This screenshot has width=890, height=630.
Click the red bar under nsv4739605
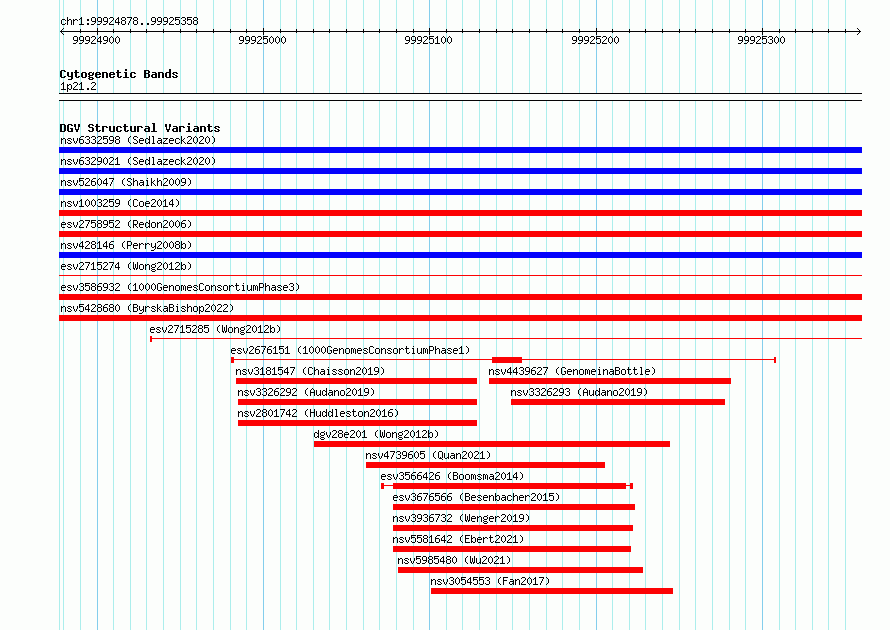[485, 465]
